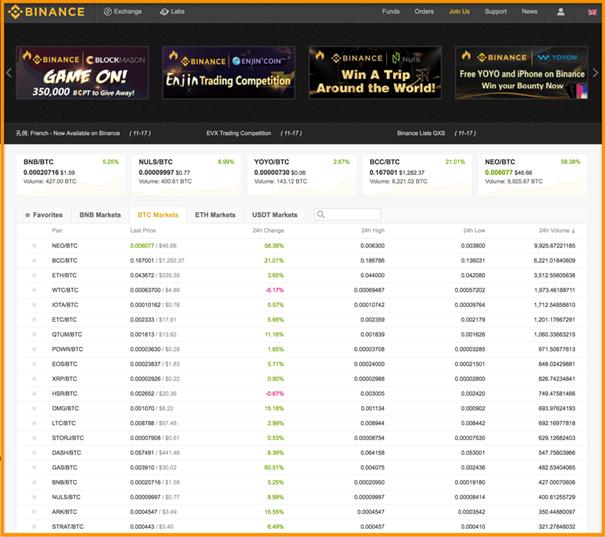Open the BlockMason Game On banner

coord(83,73)
